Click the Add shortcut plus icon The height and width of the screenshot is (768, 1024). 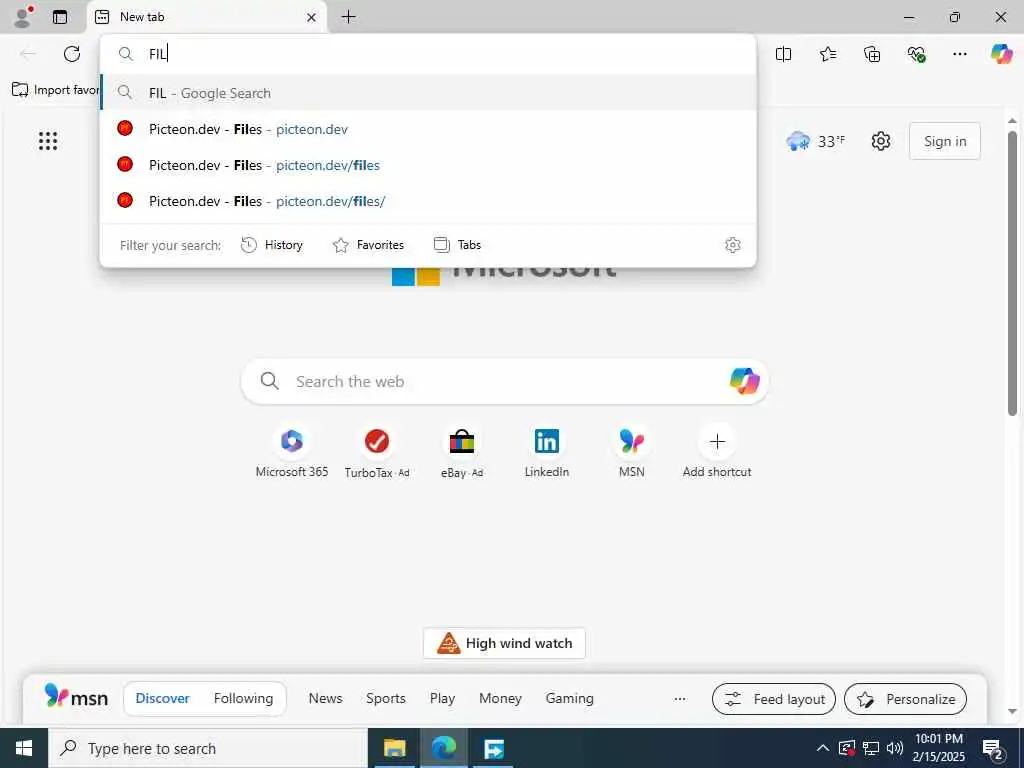coord(717,442)
